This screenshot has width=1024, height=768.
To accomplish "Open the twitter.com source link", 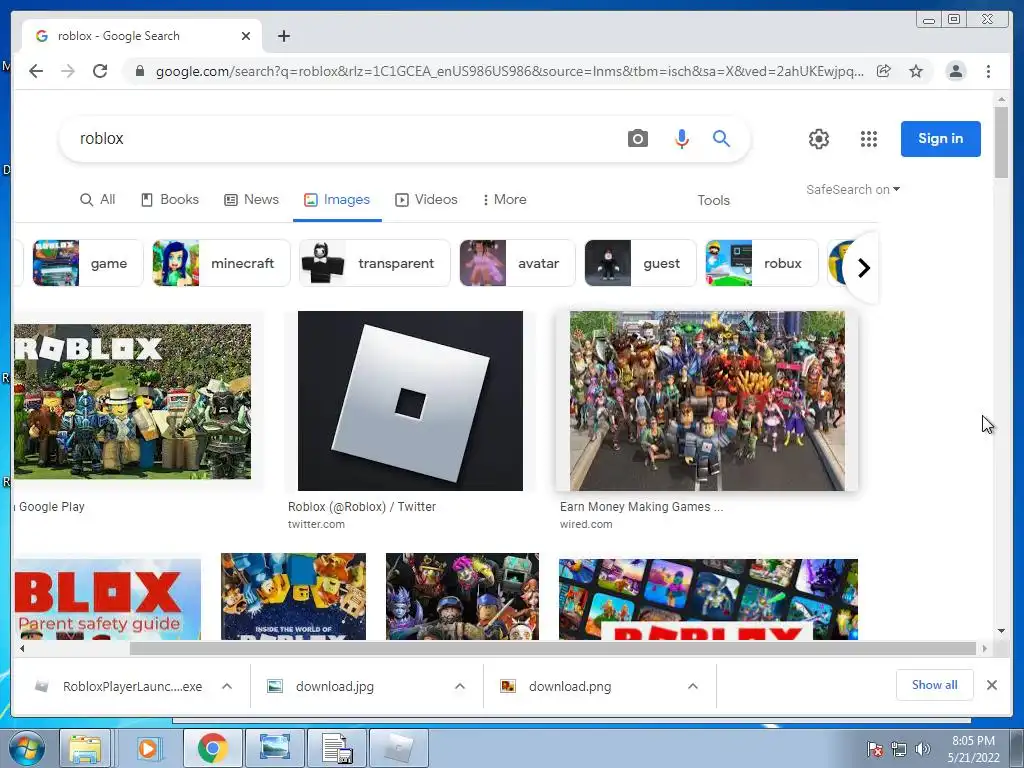I will click(x=316, y=524).
